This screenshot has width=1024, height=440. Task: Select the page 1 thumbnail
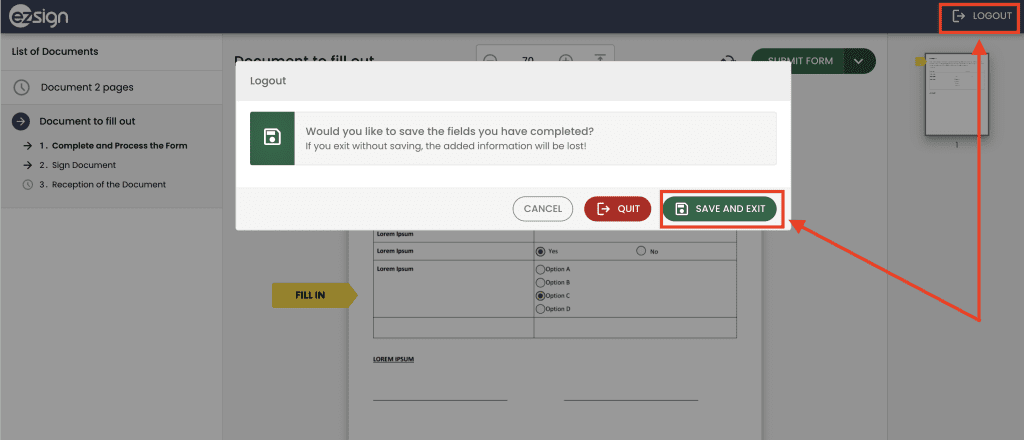(957, 95)
